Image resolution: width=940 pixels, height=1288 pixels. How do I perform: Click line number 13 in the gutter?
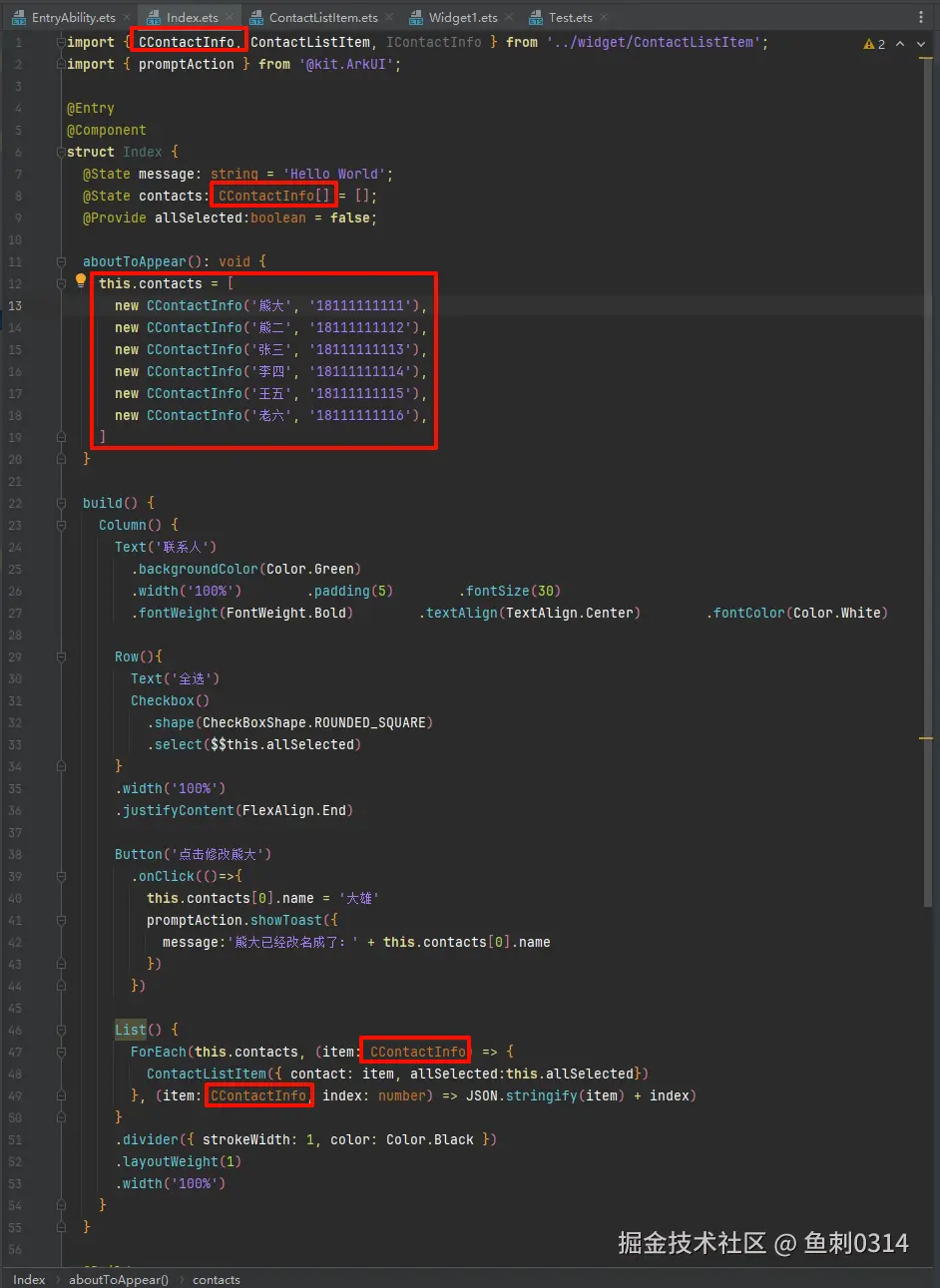click(x=15, y=305)
